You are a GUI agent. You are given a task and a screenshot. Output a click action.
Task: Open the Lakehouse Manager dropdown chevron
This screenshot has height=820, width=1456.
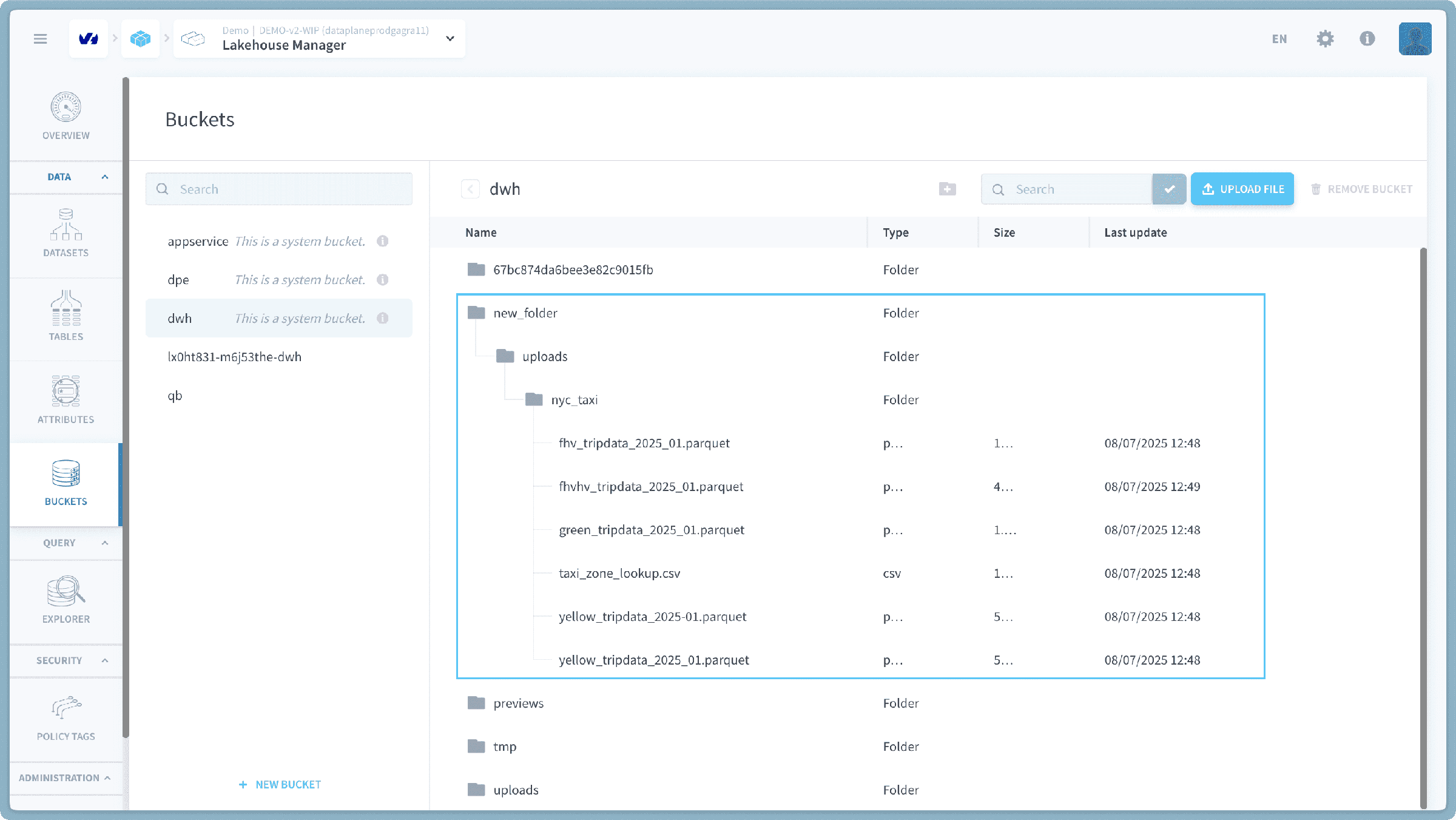(450, 39)
